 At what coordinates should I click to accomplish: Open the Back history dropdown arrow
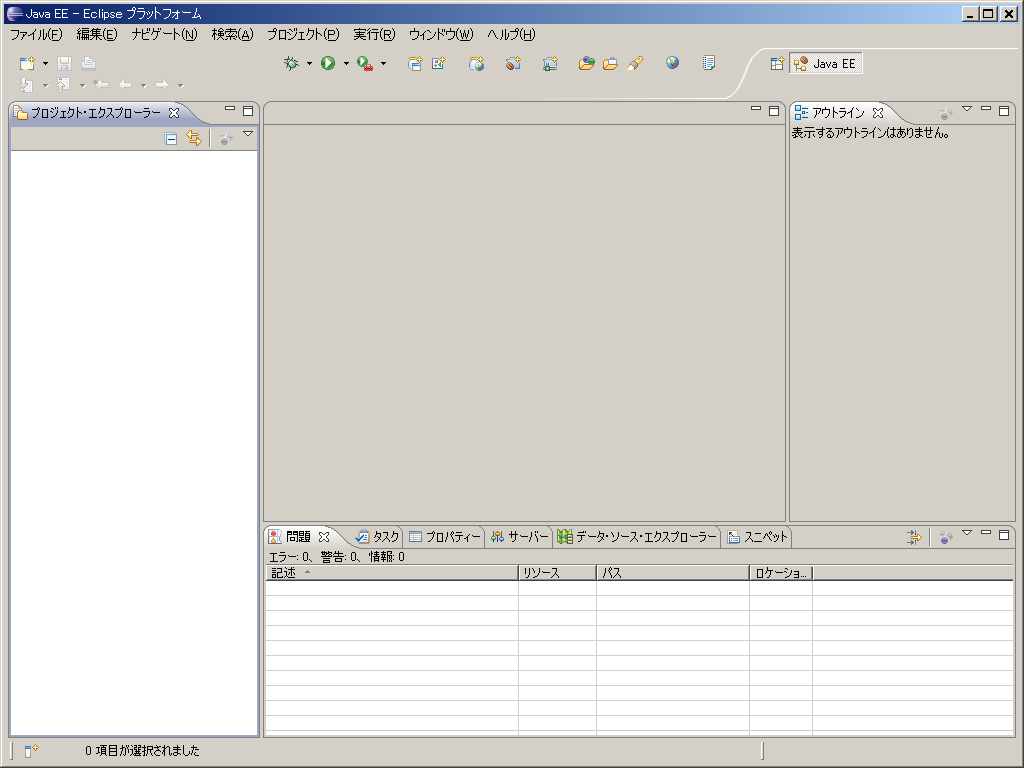point(143,85)
